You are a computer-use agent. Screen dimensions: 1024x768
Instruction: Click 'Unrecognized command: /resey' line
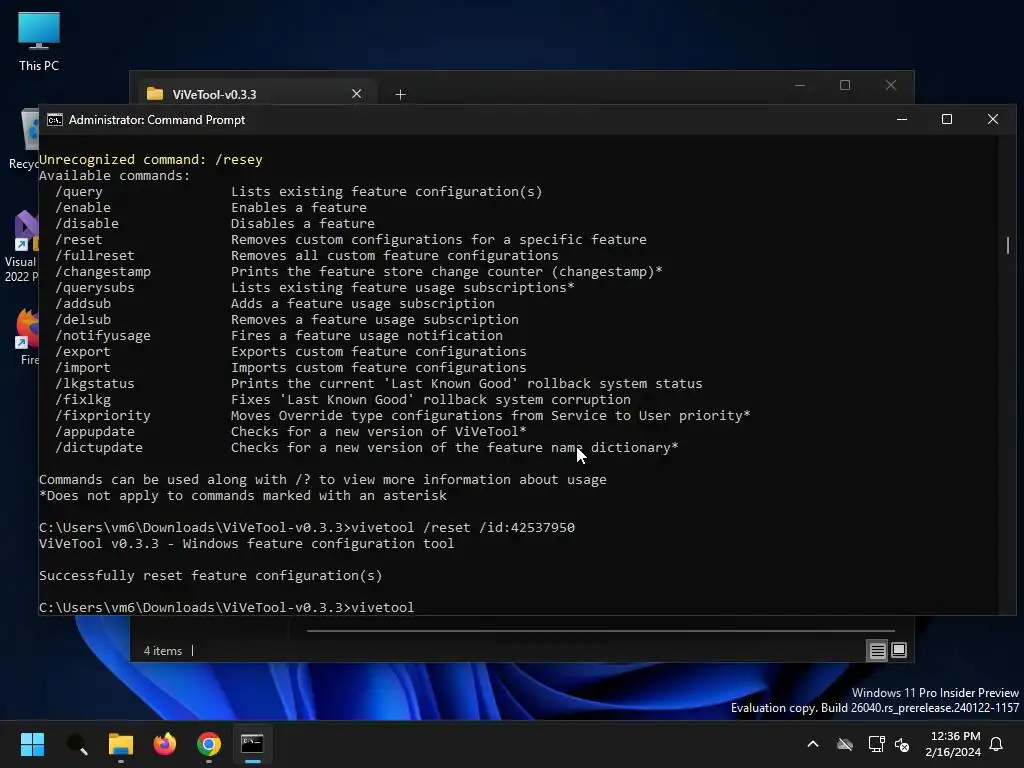151,160
